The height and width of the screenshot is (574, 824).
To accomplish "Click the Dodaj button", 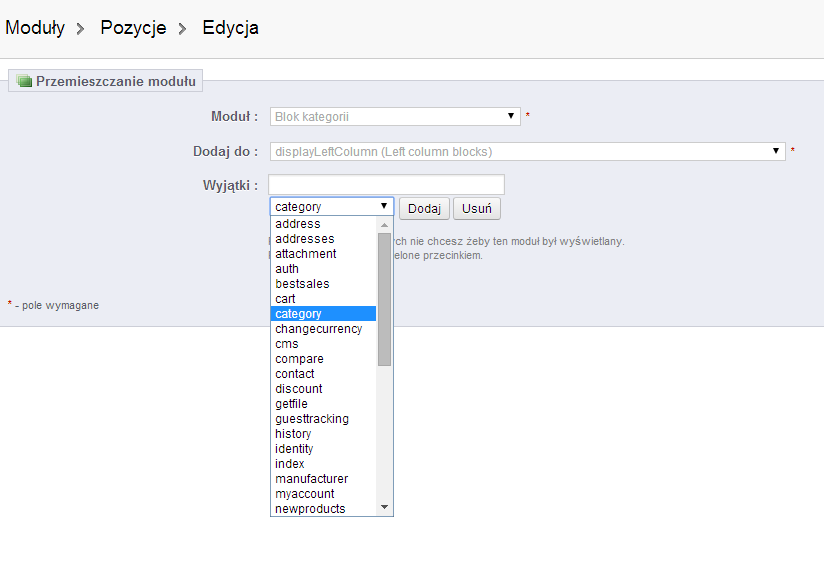I will 424,209.
